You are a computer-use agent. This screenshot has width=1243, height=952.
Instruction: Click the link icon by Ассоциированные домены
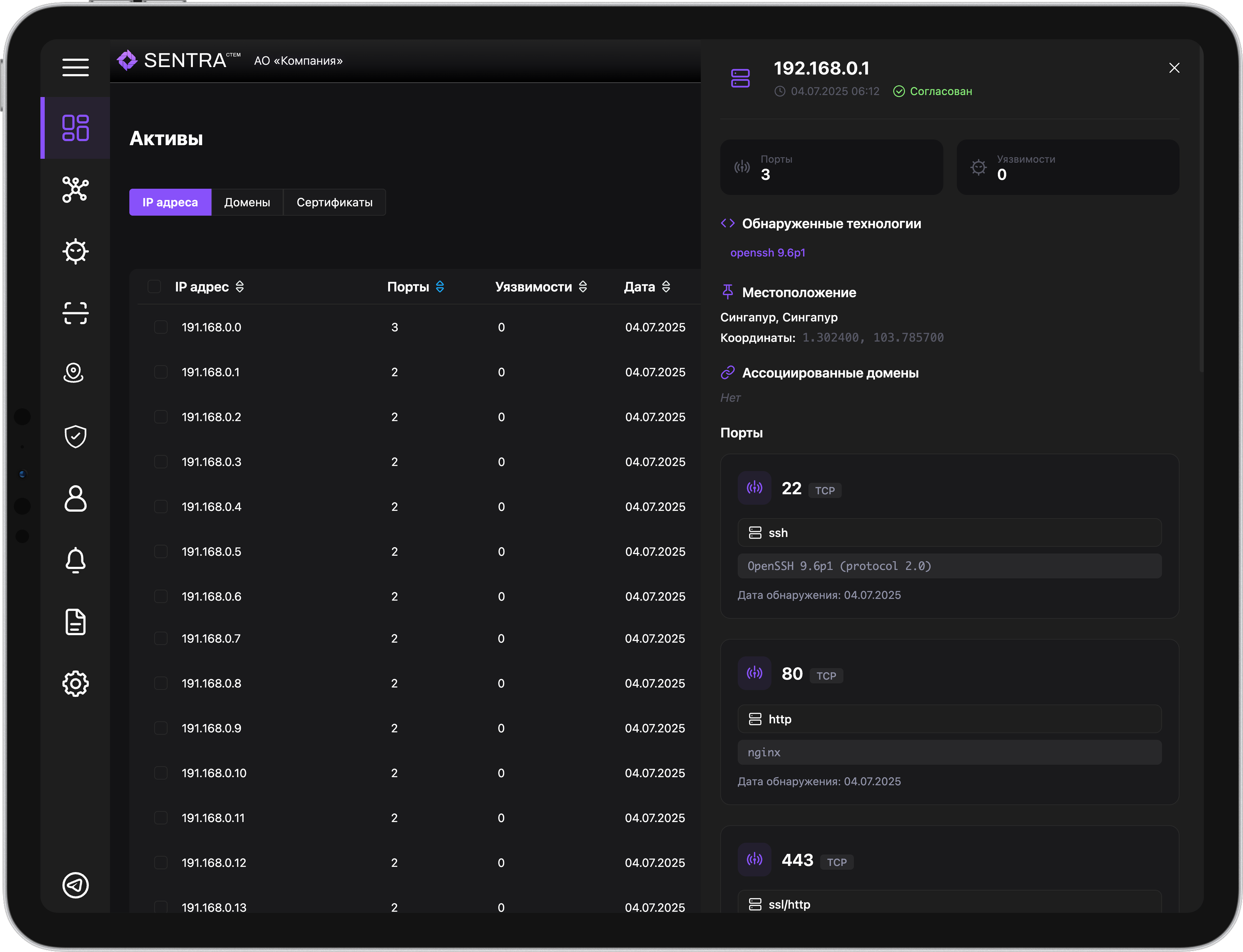pyautogui.click(x=728, y=372)
